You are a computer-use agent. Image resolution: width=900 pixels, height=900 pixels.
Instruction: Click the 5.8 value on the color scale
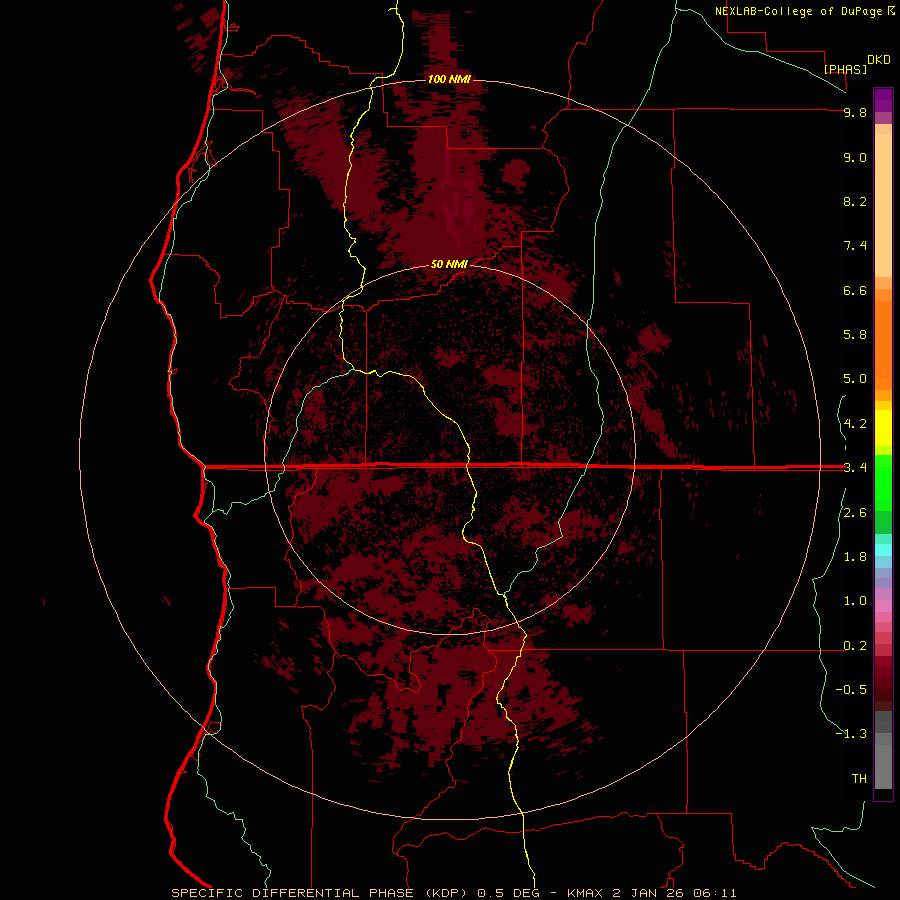click(x=855, y=335)
